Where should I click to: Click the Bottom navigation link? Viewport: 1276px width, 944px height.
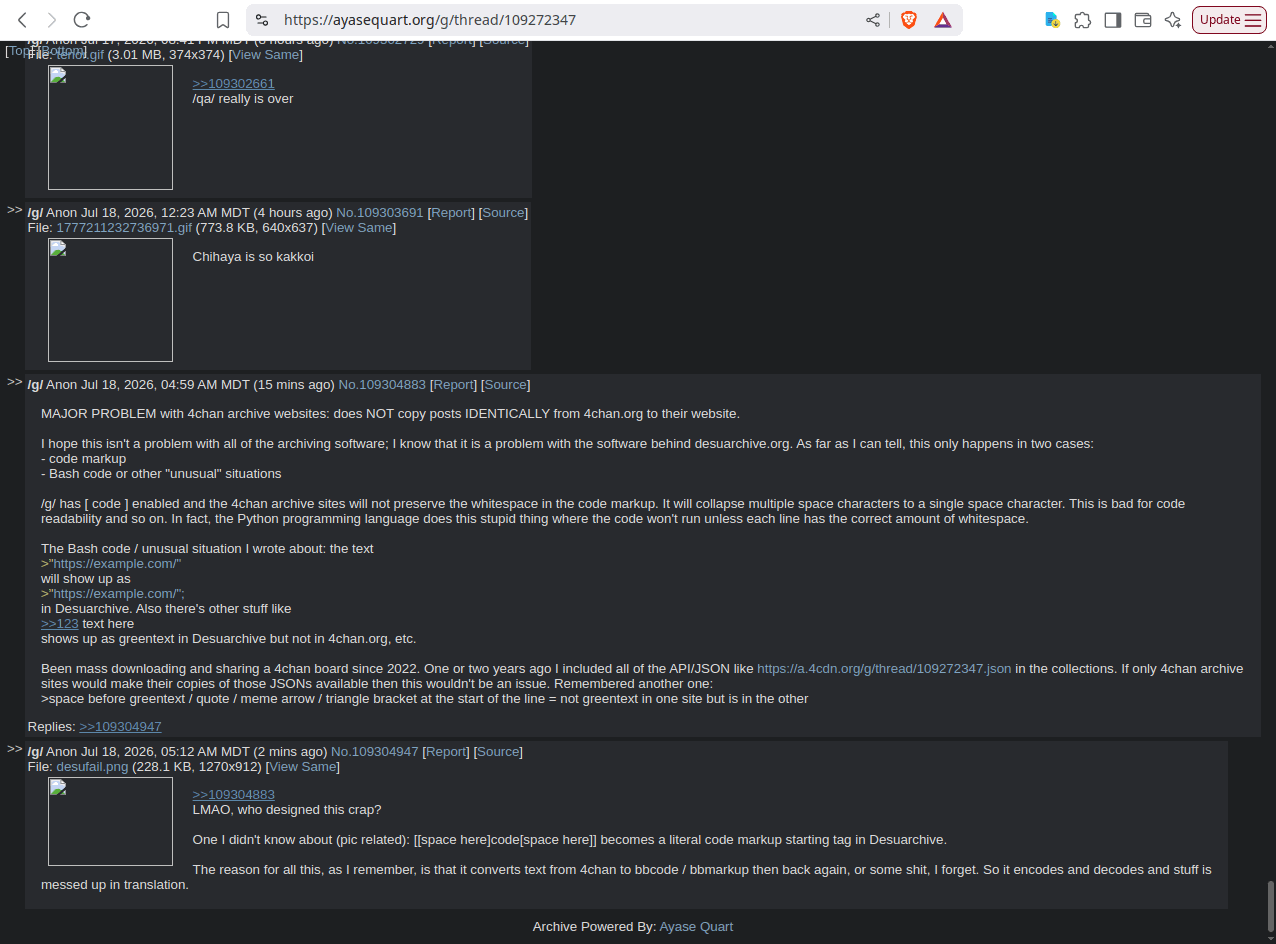[x=64, y=50]
